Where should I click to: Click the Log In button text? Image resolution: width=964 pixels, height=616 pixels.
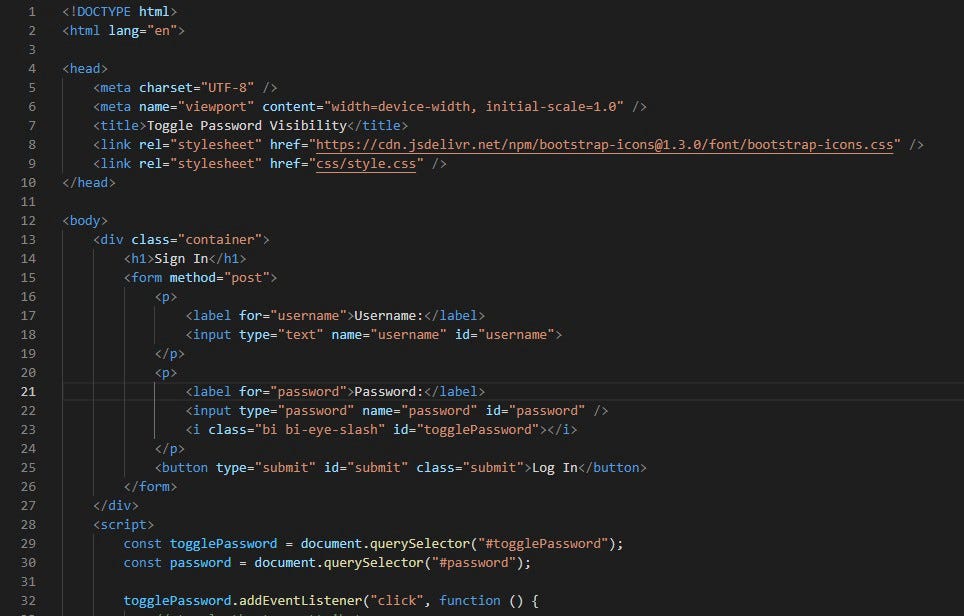(557, 467)
